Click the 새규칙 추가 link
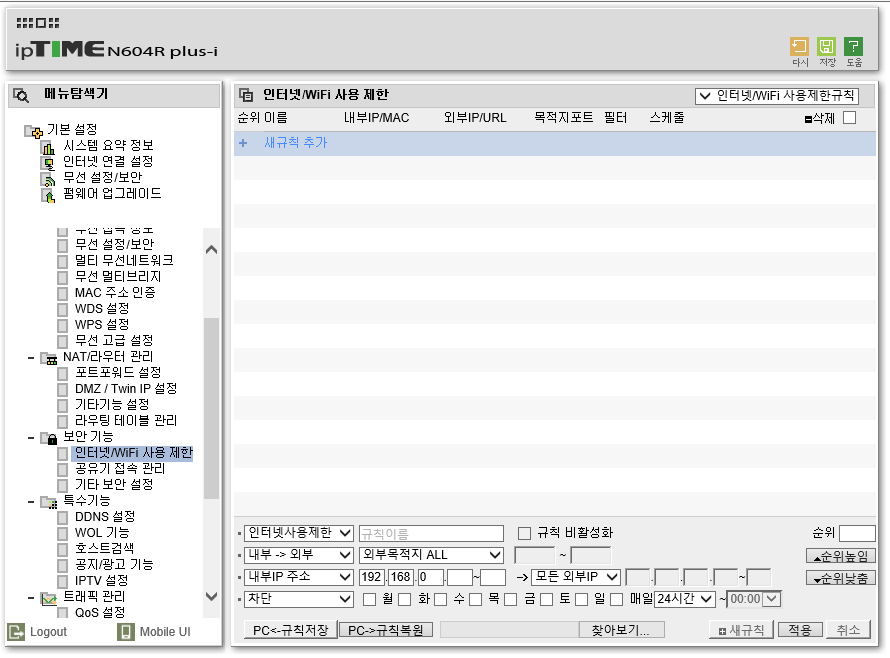The height and width of the screenshot is (658, 890). click(x=296, y=143)
